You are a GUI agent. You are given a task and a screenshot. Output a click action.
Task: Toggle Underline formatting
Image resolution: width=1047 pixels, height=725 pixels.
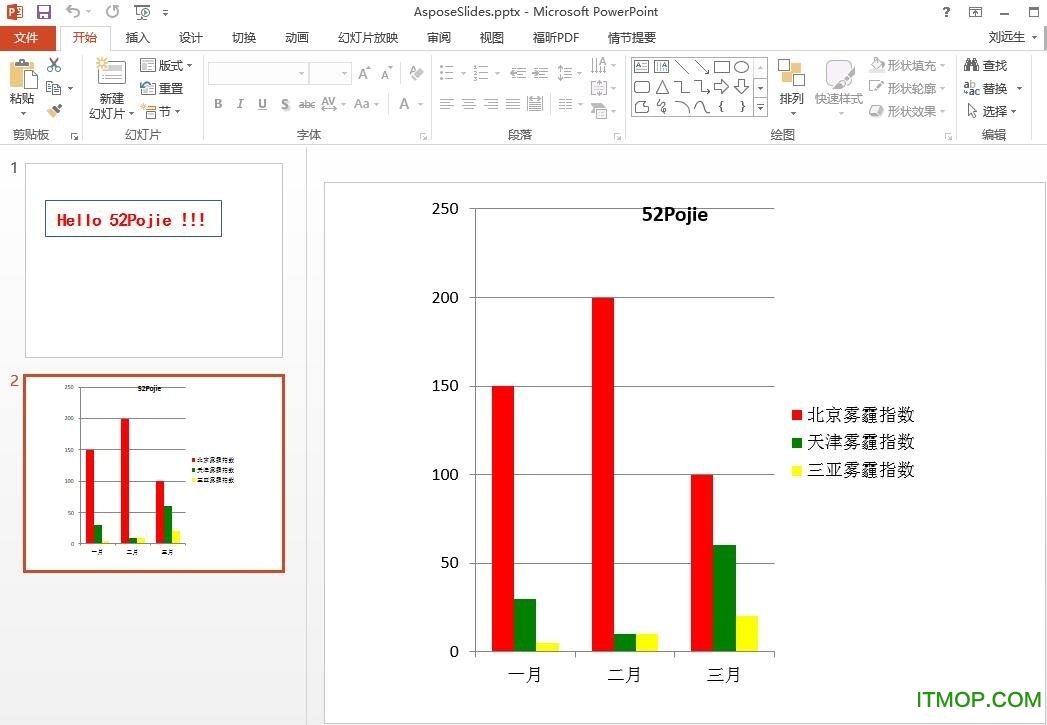(262, 104)
